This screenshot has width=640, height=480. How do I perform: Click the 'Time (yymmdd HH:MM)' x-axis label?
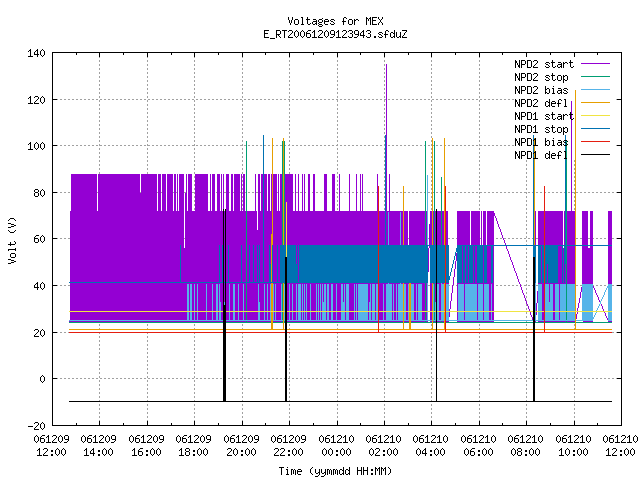(x=335, y=471)
